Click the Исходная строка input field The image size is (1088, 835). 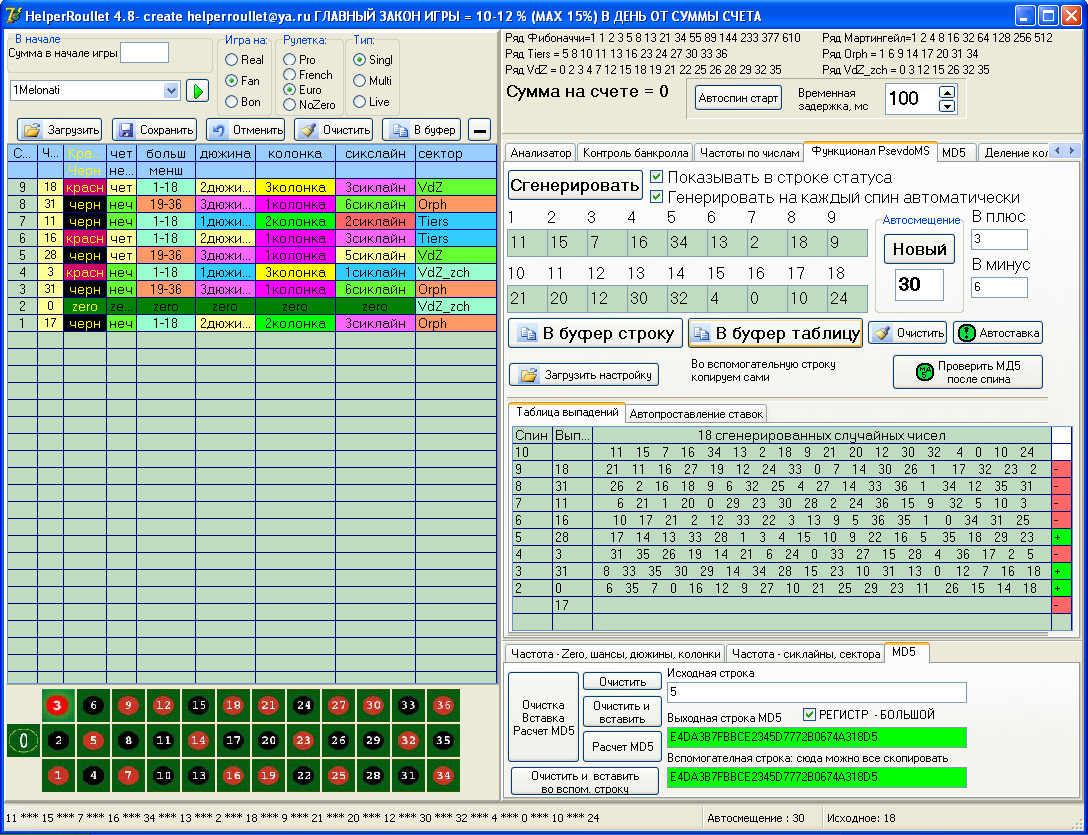(x=816, y=692)
